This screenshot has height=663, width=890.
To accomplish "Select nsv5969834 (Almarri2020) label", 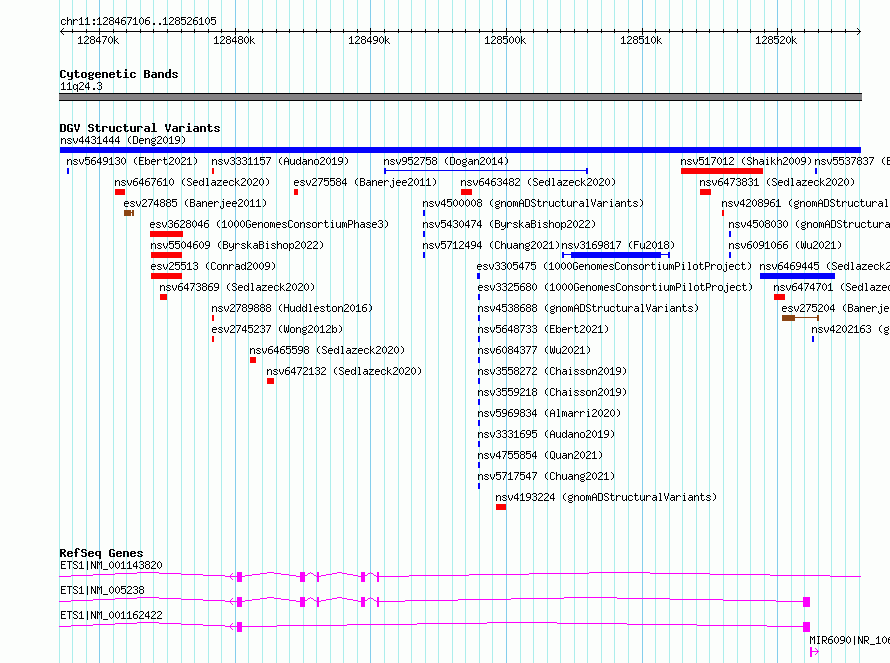I will pos(549,413).
